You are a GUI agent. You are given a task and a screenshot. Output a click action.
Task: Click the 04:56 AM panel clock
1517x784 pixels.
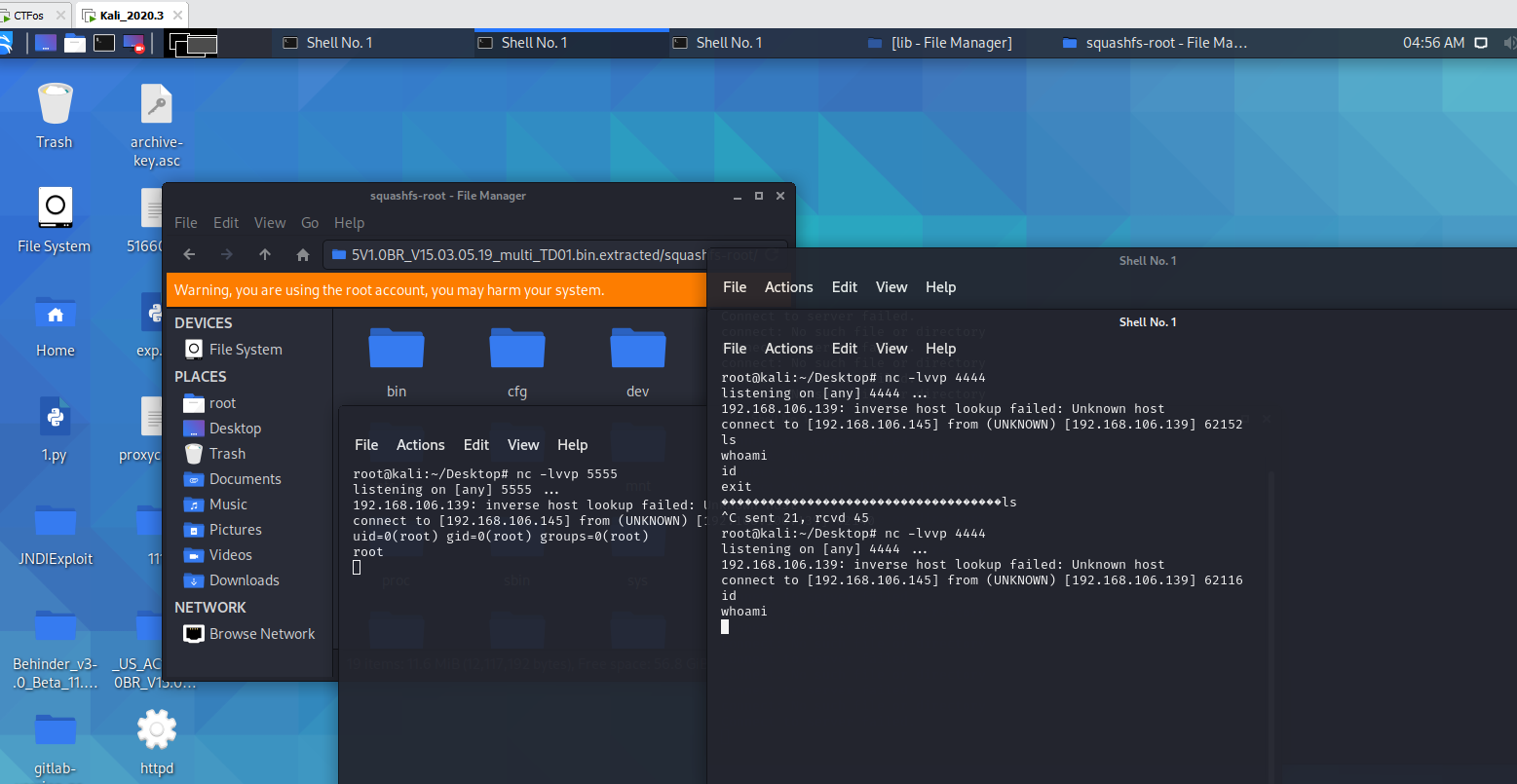pyautogui.click(x=1433, y=43)
